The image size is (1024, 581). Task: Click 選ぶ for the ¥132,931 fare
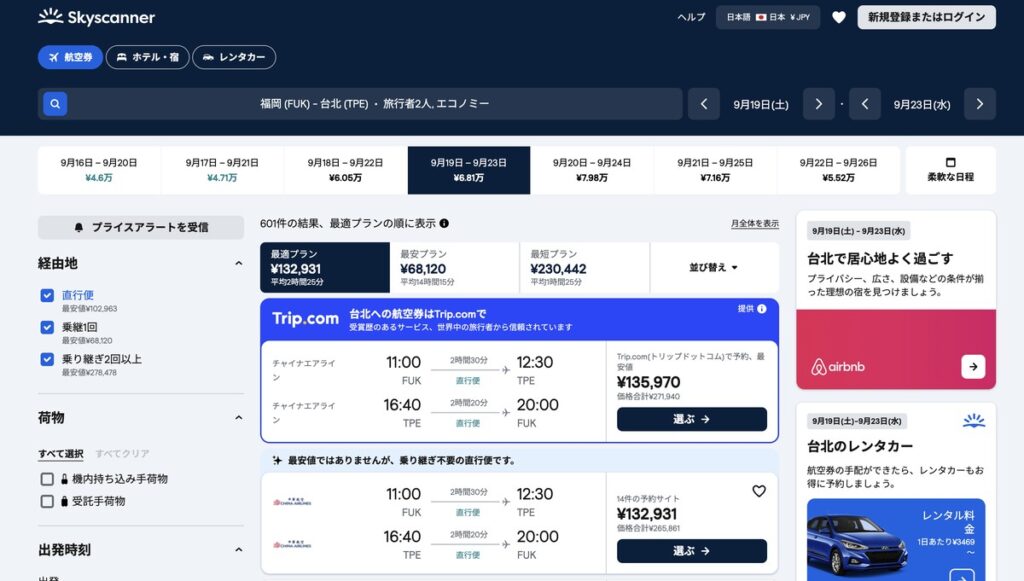692,551
